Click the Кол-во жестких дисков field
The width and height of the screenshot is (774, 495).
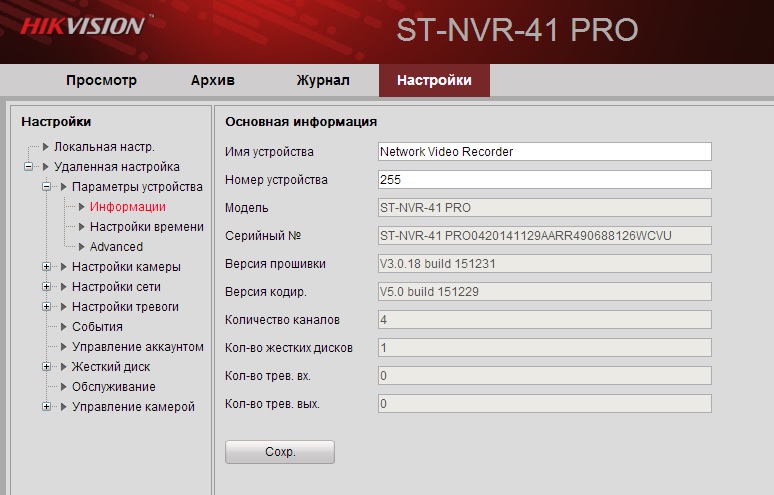tap(544, 348)
